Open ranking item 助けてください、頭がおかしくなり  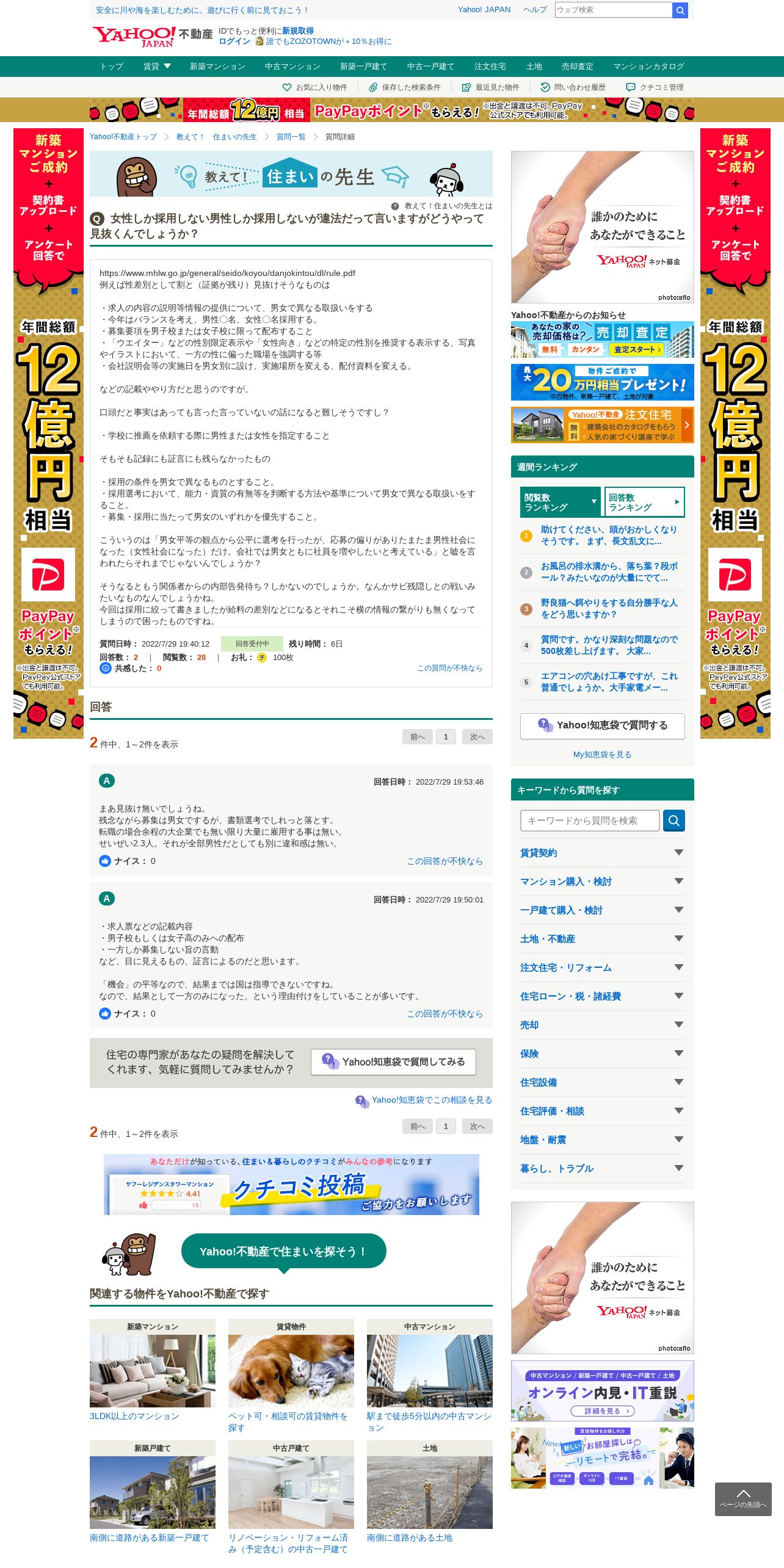coord(609,535)
